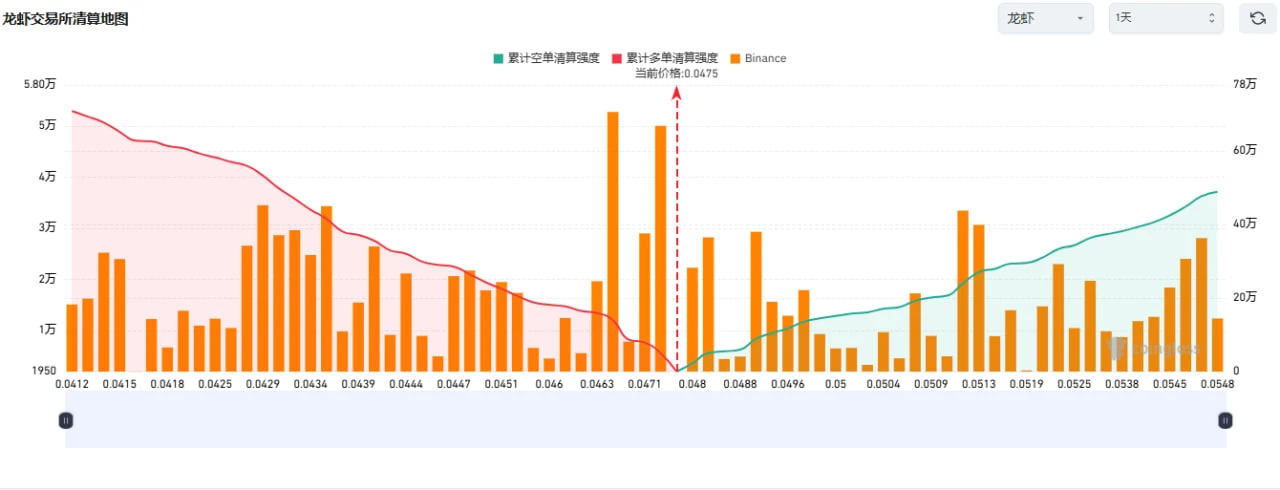Grab the left range slider handle
Image resolution: width=1280 pixels, height=490 pixels.
tap(66, 421)
